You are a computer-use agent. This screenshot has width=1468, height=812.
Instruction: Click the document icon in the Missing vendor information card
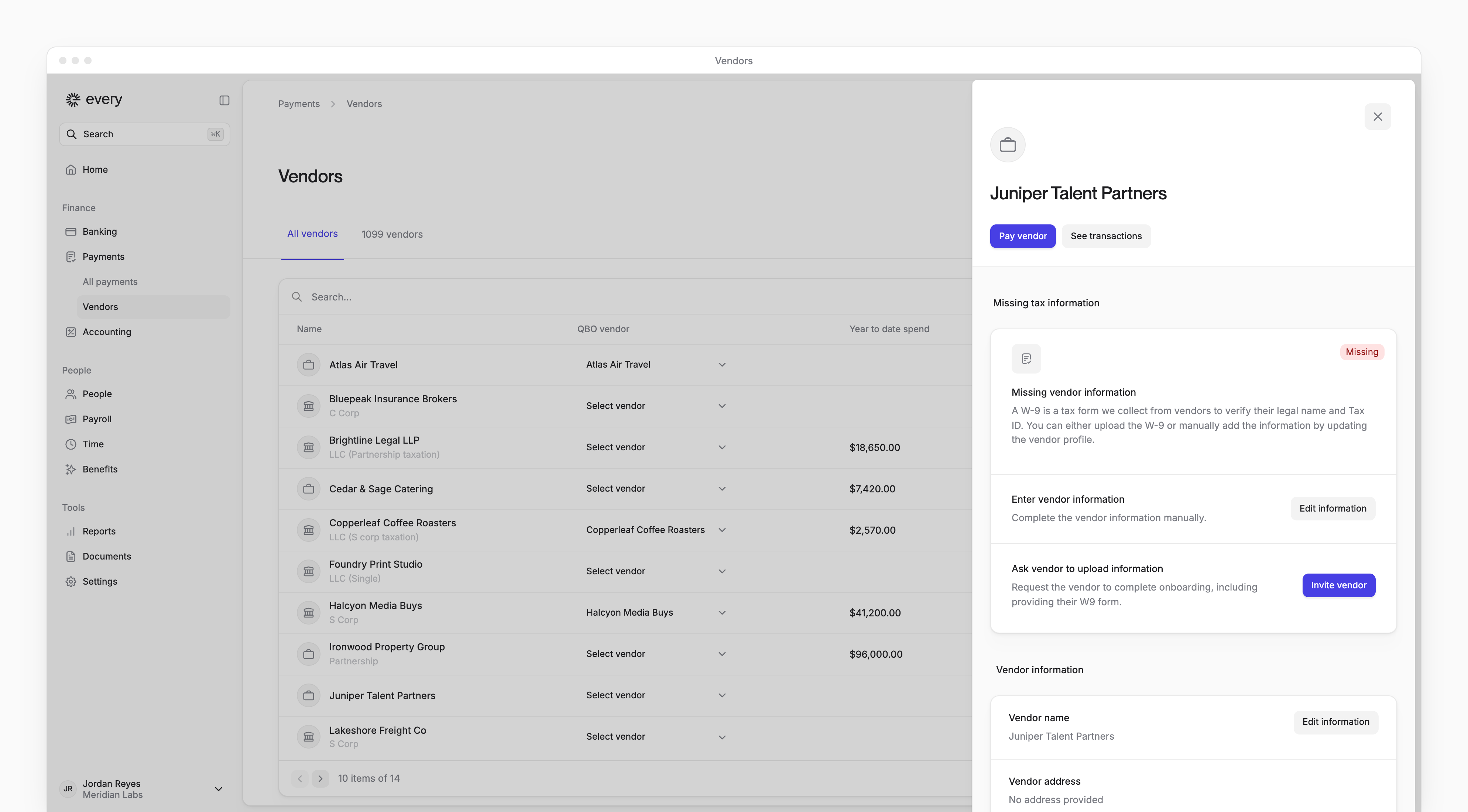[x=1026, y=358]
